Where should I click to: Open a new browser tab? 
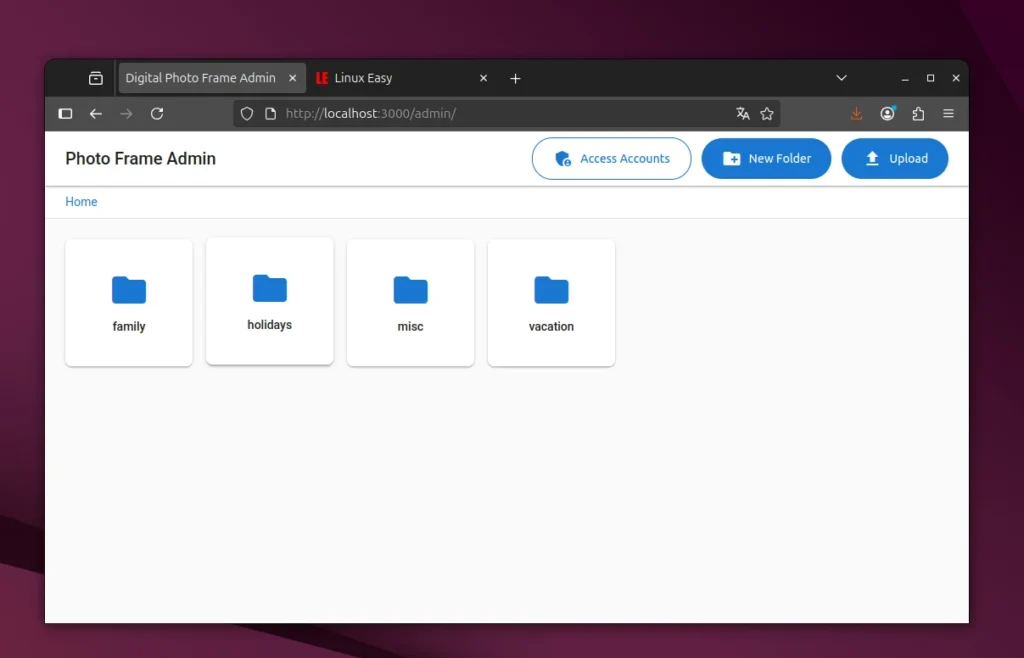click(515, 78)
